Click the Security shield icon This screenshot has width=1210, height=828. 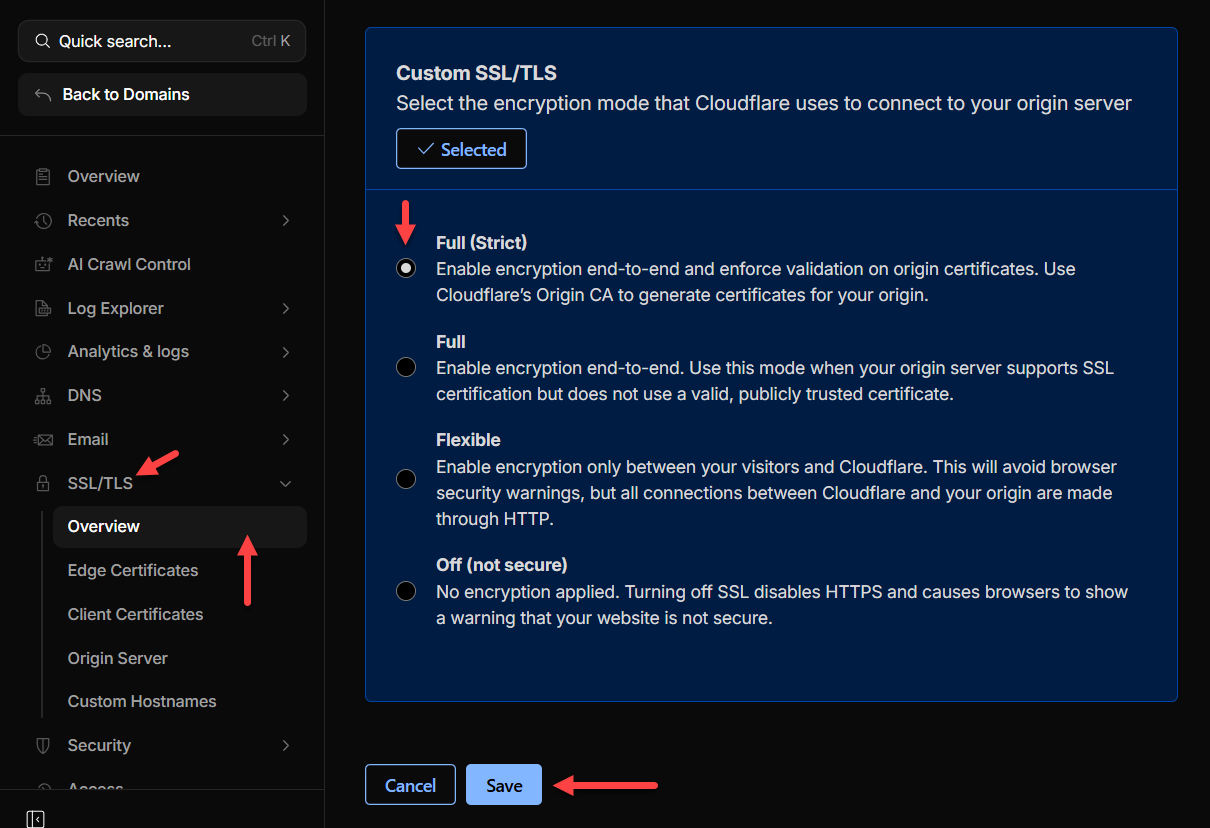click(43, 746)
